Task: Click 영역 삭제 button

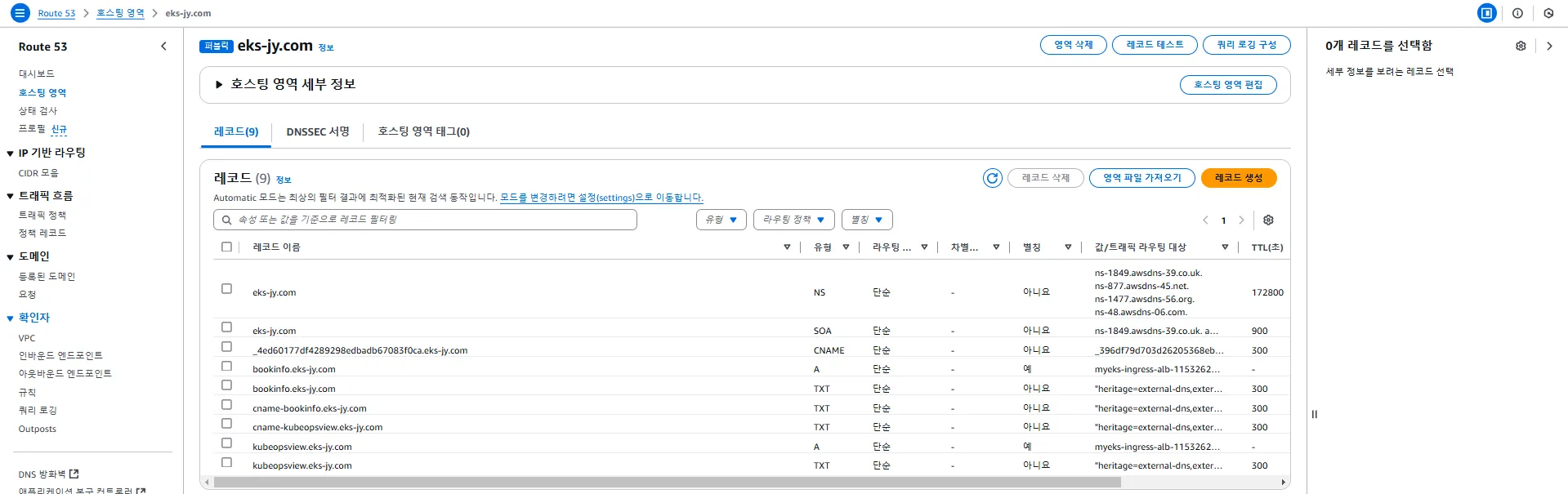Action: click(1073, 45)
